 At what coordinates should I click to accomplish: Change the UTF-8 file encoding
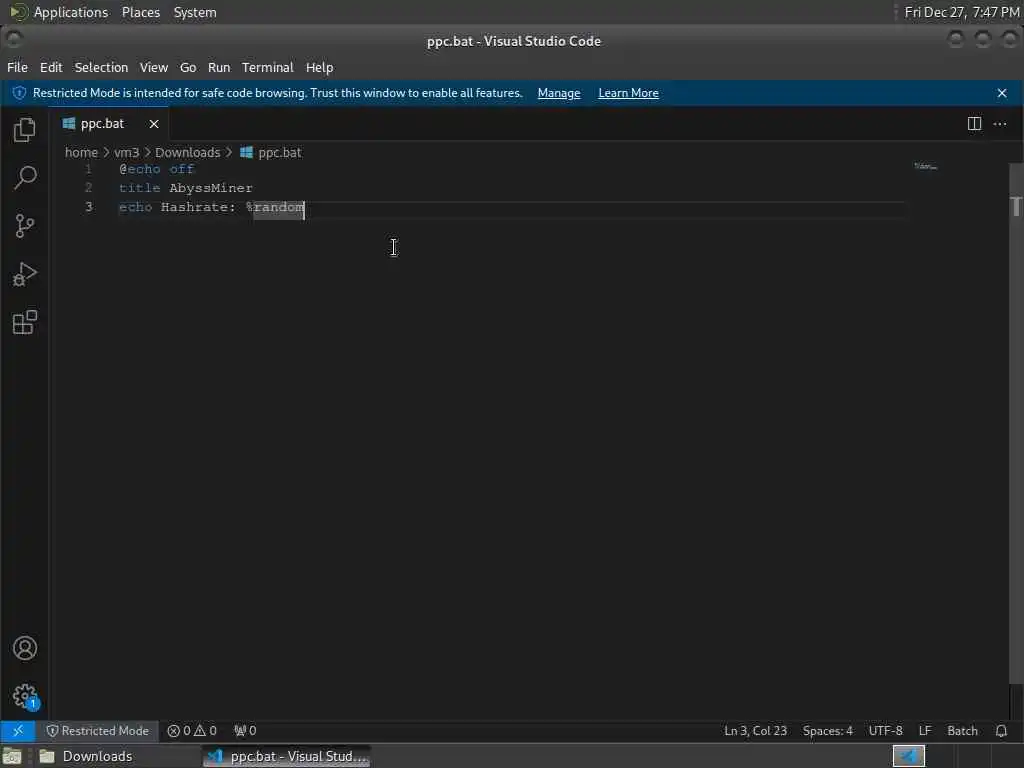tap(886, 731)
